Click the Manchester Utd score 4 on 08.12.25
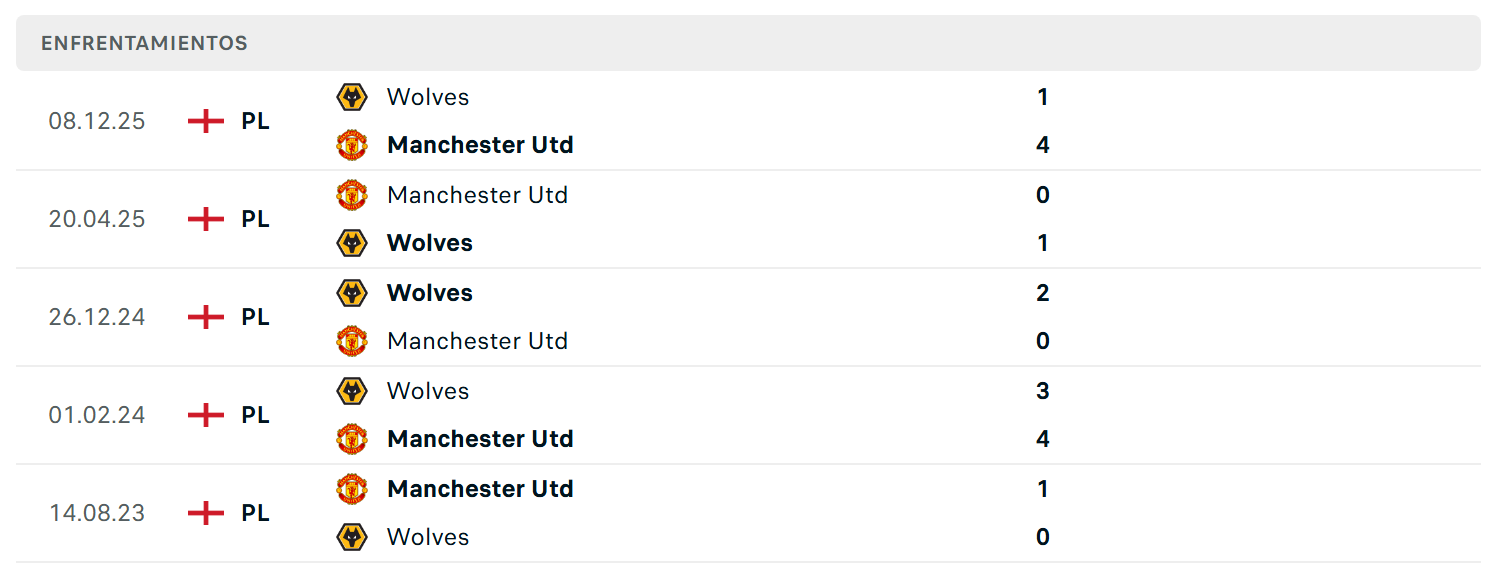This screenshot has width=1502, height=577. point(1043,145)
